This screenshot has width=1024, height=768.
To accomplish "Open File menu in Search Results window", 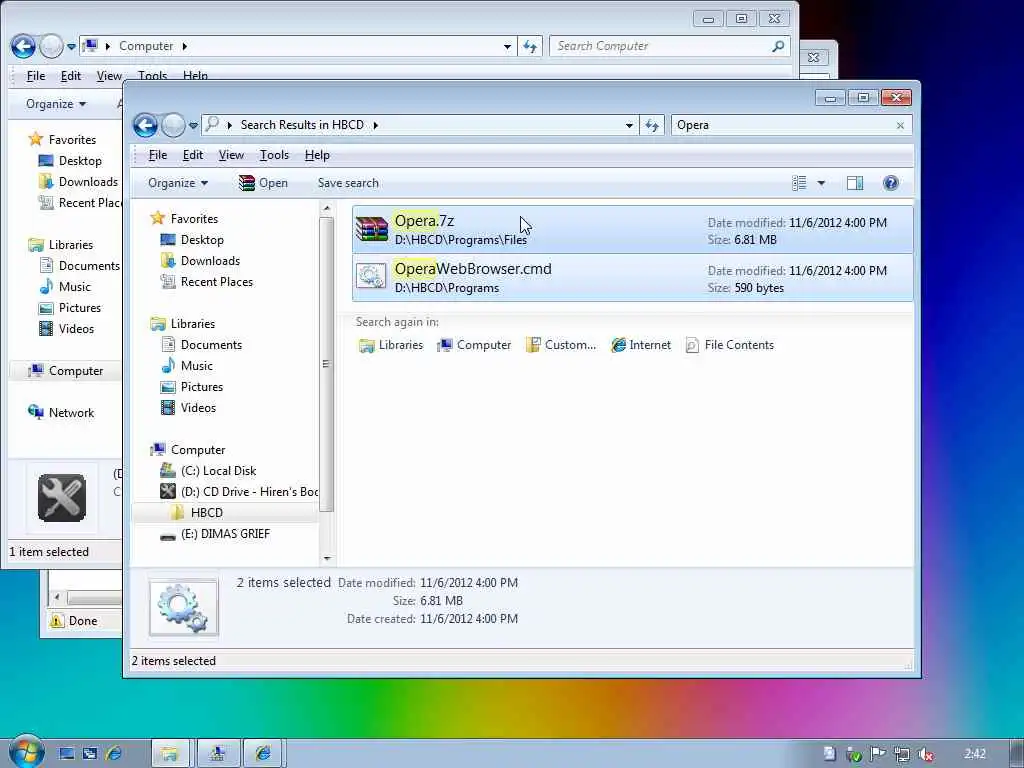I will (x=157, y=155).
